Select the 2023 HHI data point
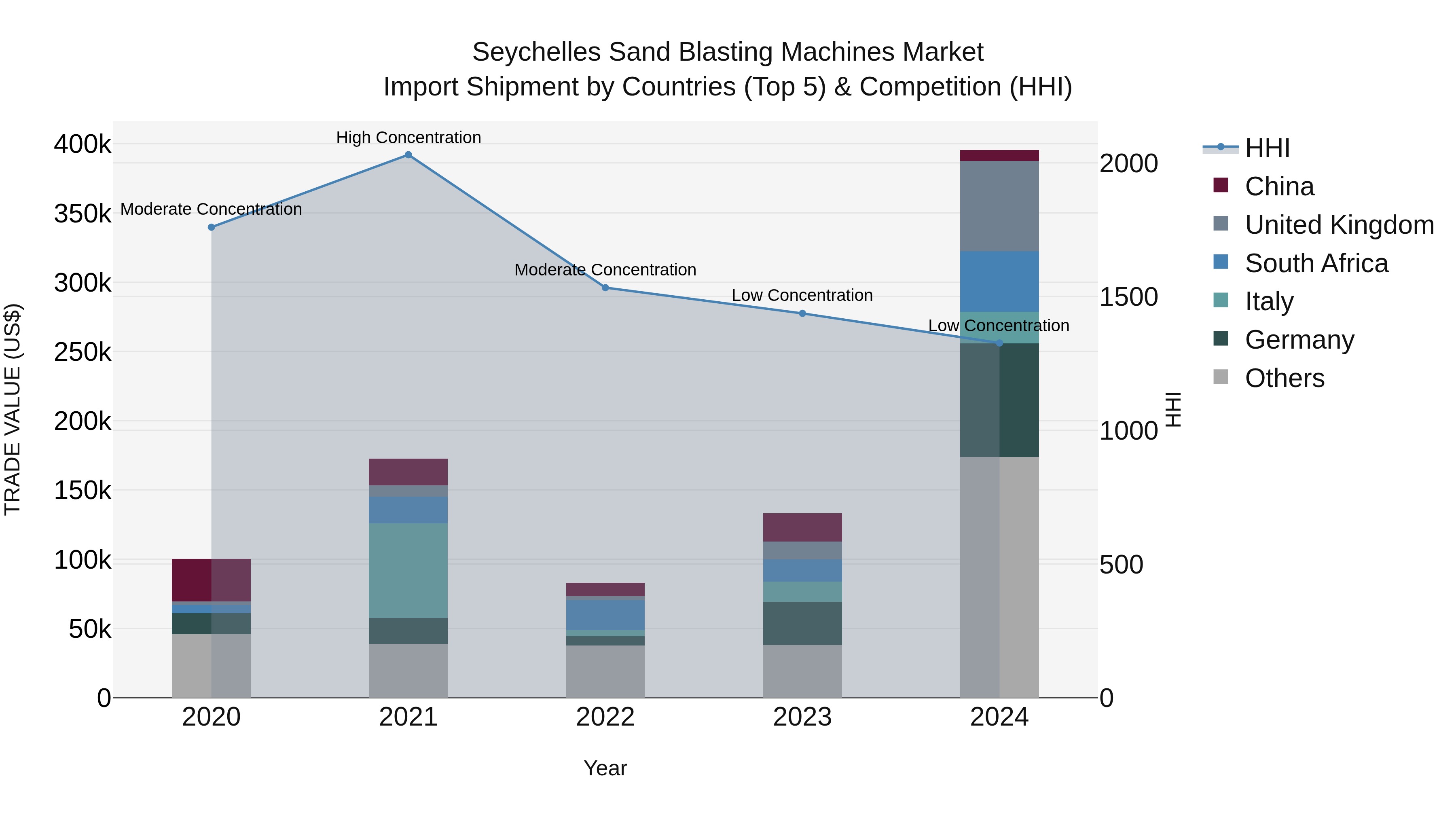Screen dimensions: 1456x819 pyautogui.click(x=802, y=313)
